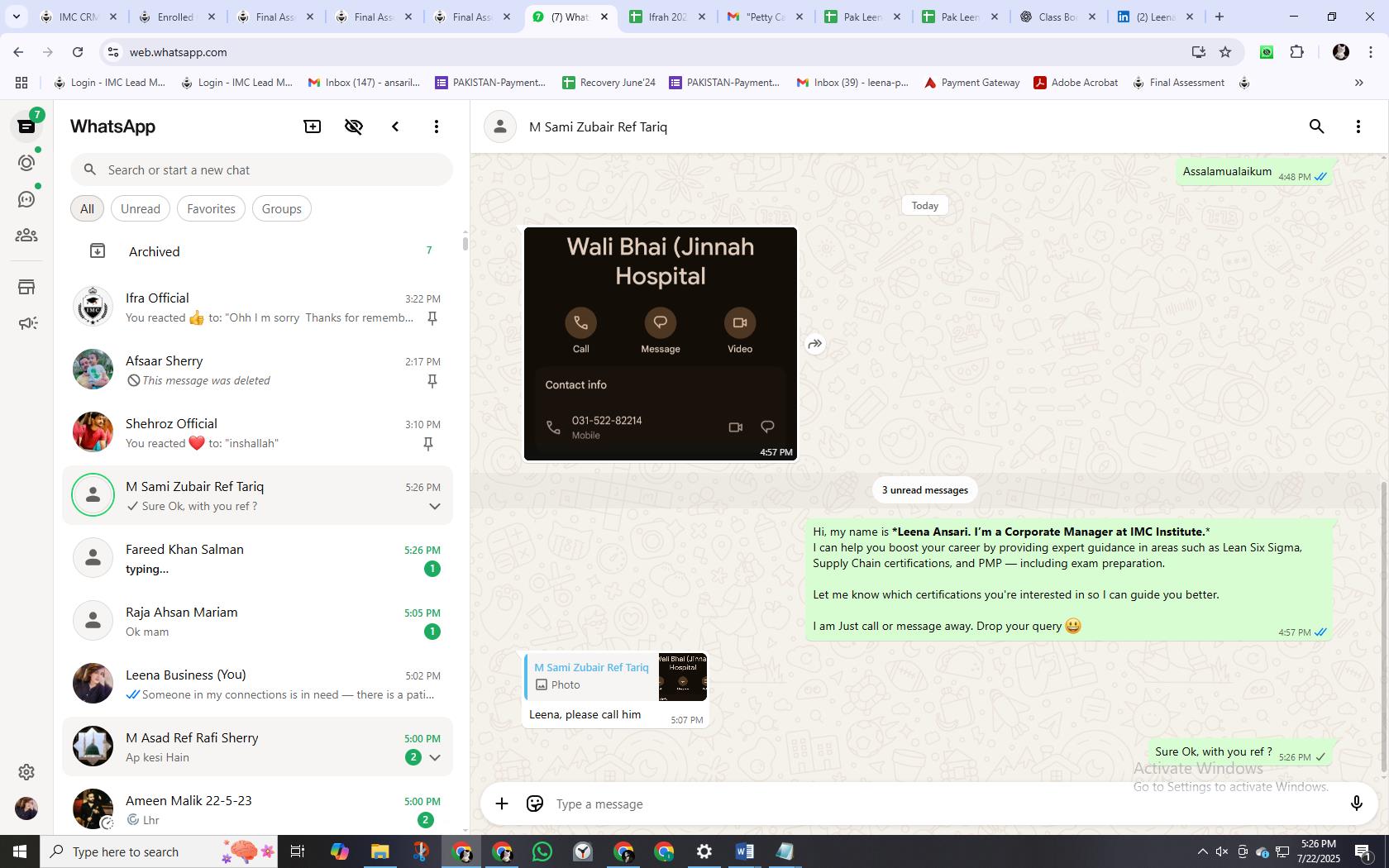Screen dimensions: 1389x868
Task: Open the browser tab search dropdown
Action: 16,17
